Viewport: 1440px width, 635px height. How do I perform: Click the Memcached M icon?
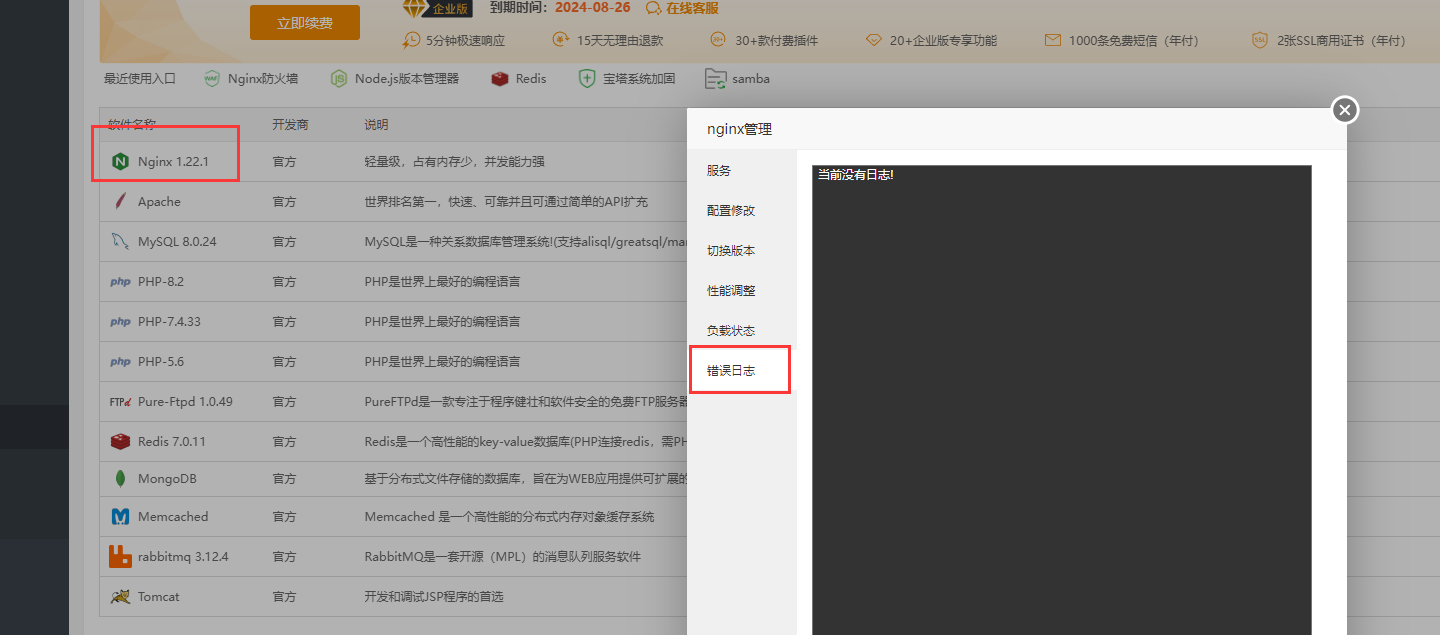120,517
